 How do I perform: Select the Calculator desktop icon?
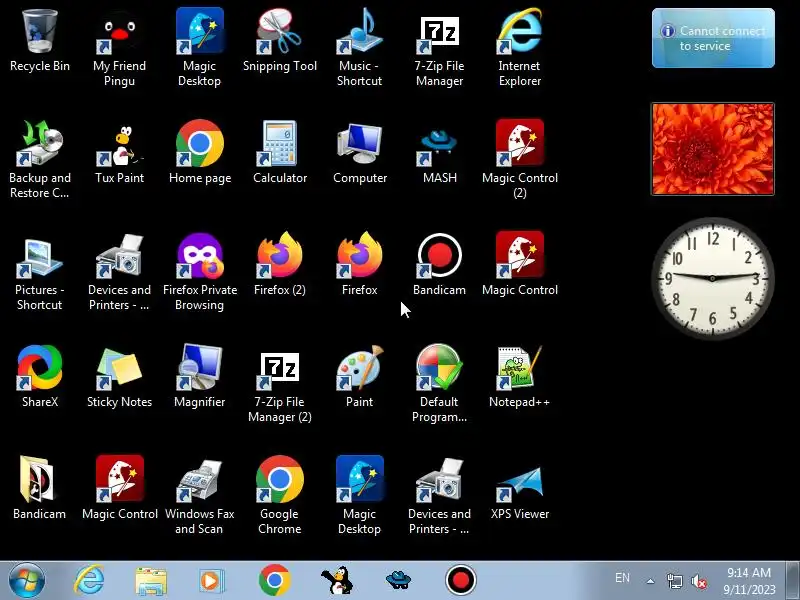tap(280, 152)
